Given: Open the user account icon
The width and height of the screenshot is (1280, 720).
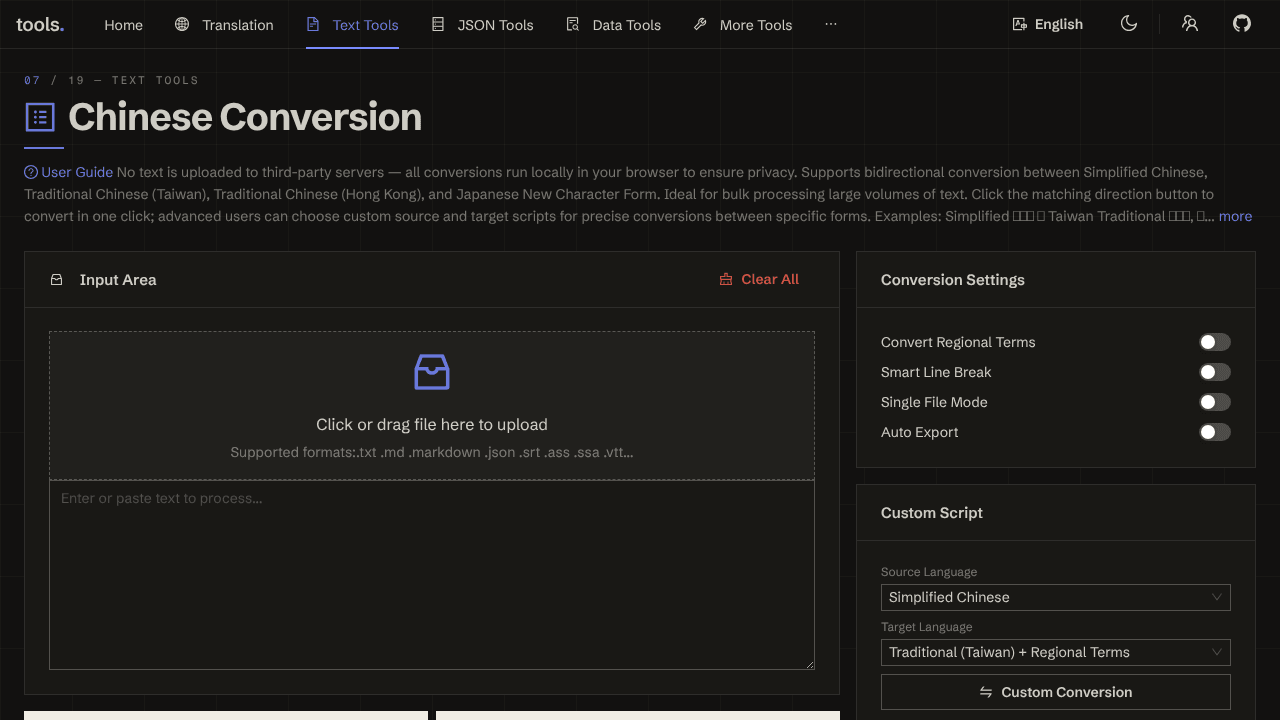Looking at the screenshot, I should point(1190,23).
